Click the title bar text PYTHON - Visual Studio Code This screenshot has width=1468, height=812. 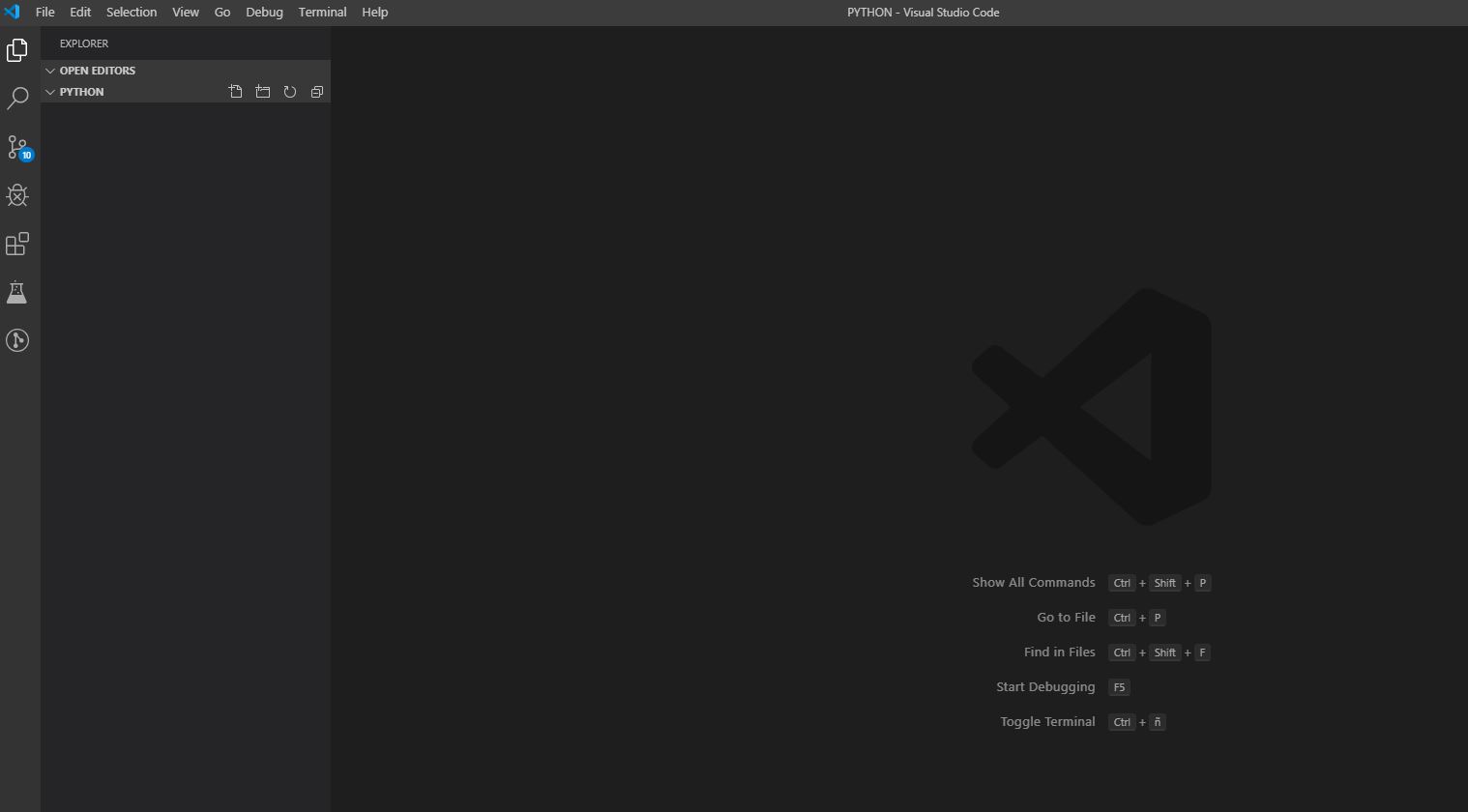pyautogui.click(x=924, y=13)
